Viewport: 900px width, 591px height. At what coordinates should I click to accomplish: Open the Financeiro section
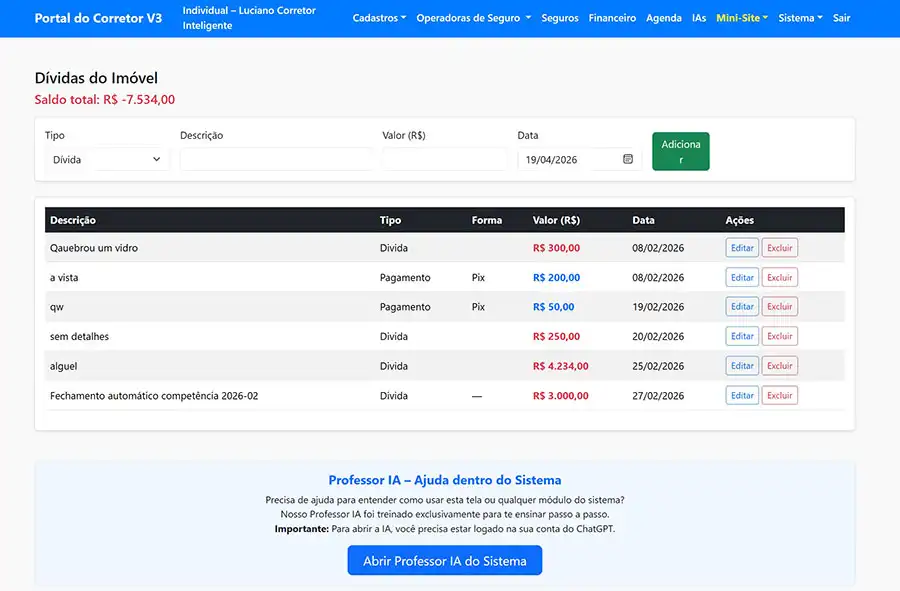click(x=612, y=17)
